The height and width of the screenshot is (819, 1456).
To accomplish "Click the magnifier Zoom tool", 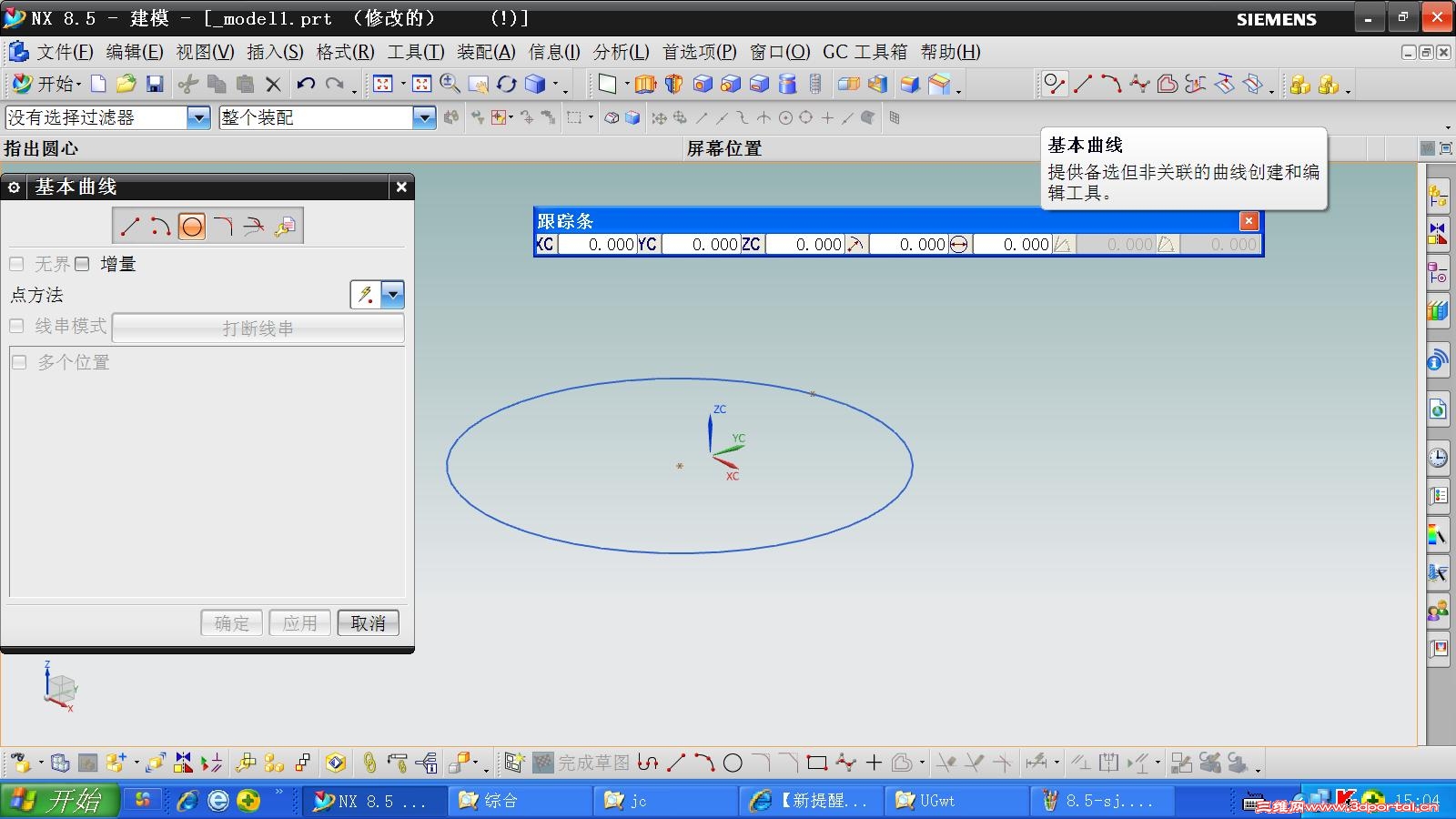I will coord(450,85).
